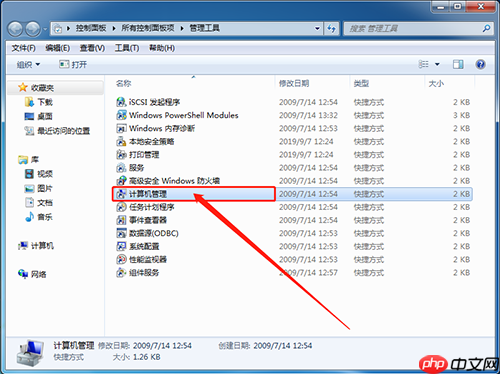Select the 本地安全策略 icon

121,141
